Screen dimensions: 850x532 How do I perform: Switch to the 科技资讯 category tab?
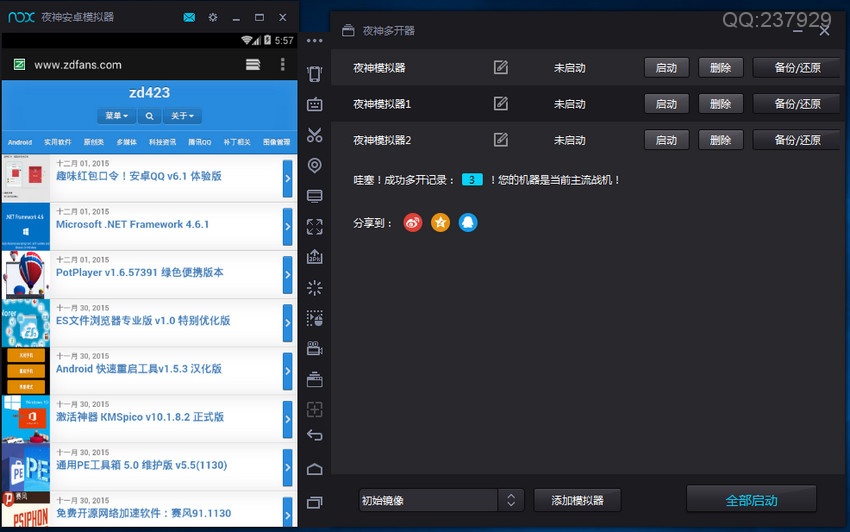point(163,142)
